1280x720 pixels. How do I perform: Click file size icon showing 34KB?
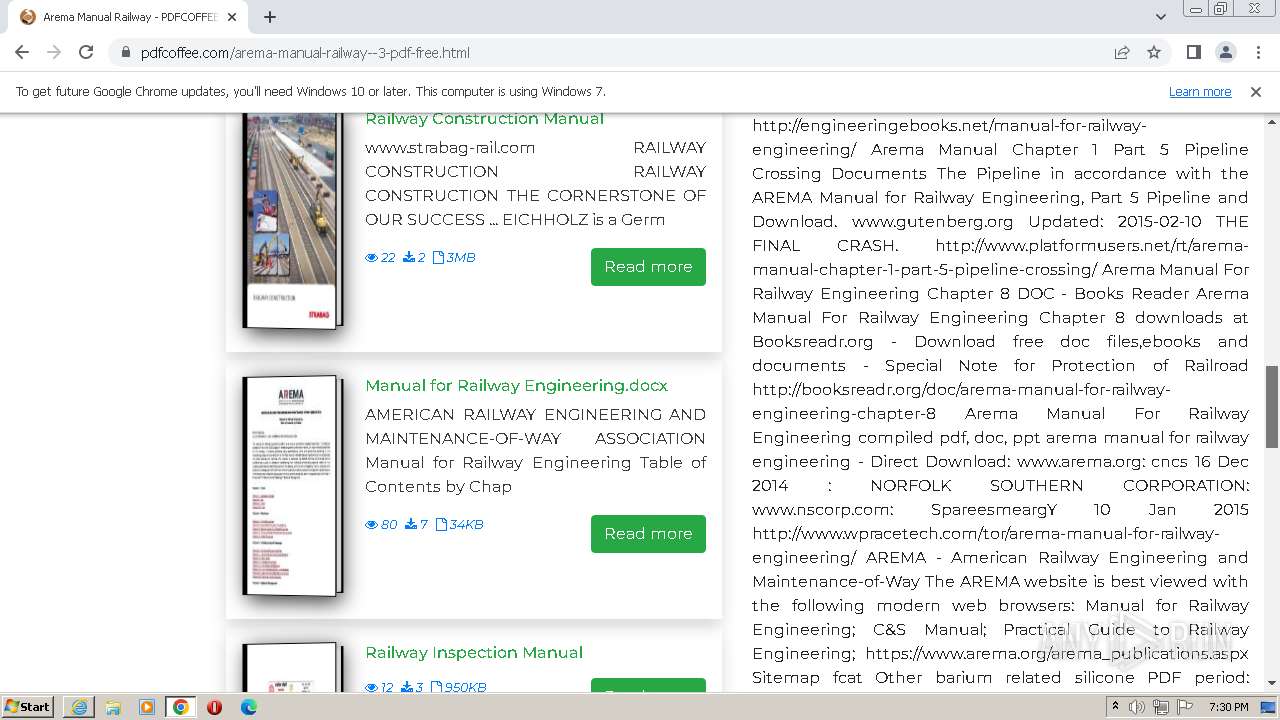(x=441, y=525)
